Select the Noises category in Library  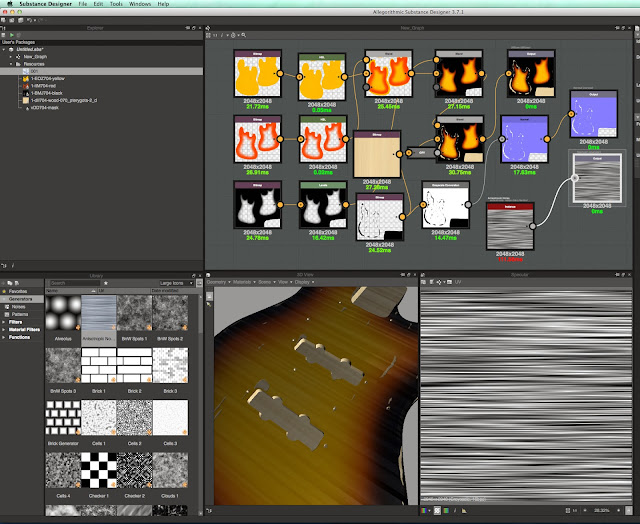coord(17,306)
